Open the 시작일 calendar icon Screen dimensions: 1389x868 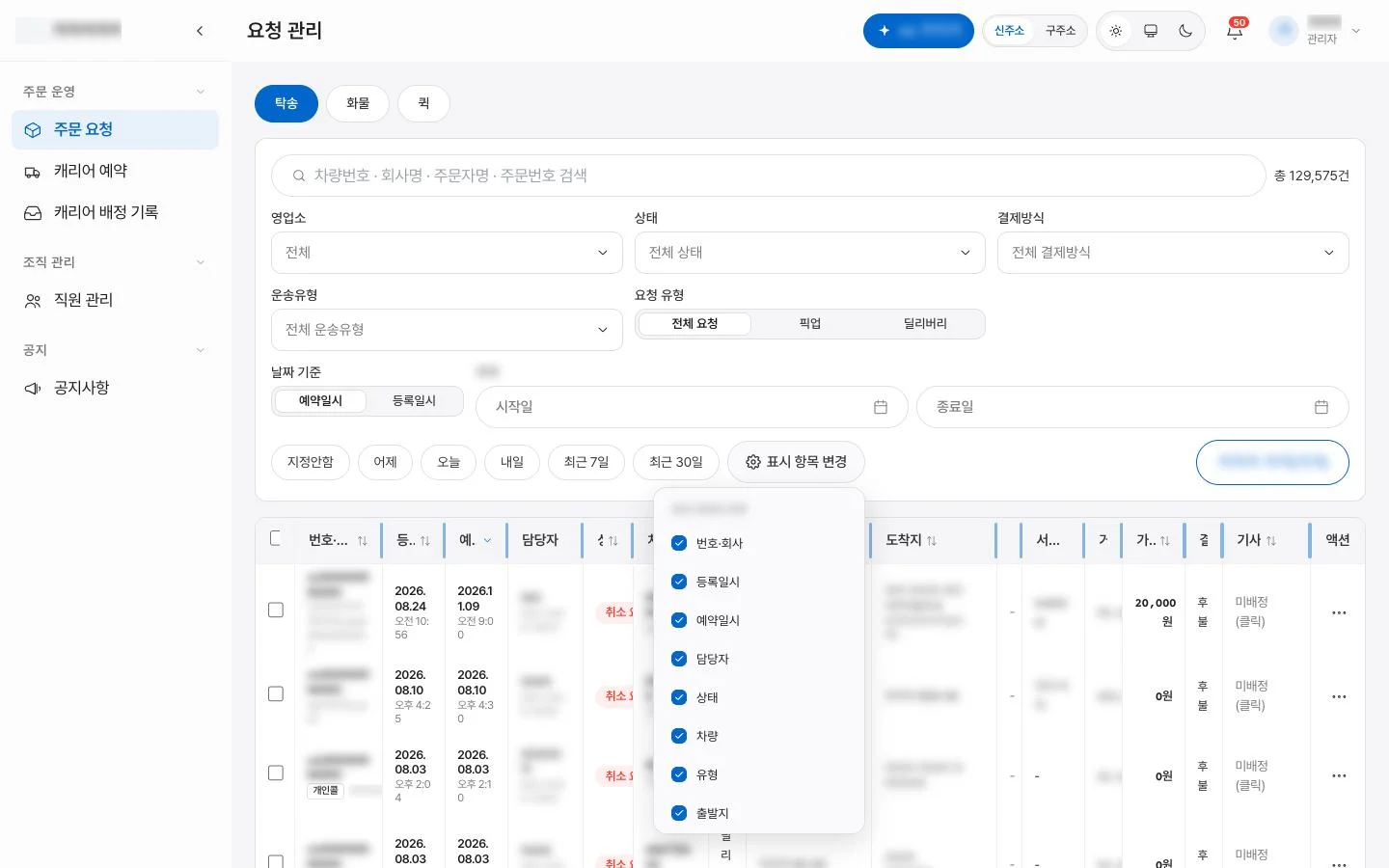(x=881, y=407)
